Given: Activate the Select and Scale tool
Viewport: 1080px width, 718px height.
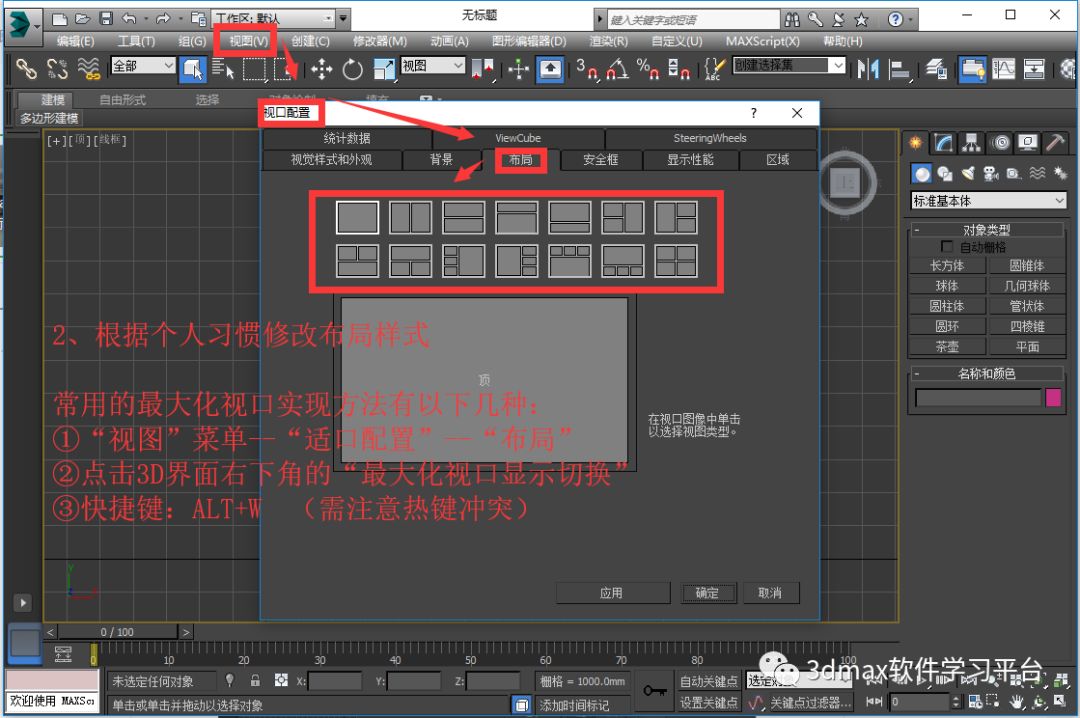Looking at the screenshot, I should 384,69.
